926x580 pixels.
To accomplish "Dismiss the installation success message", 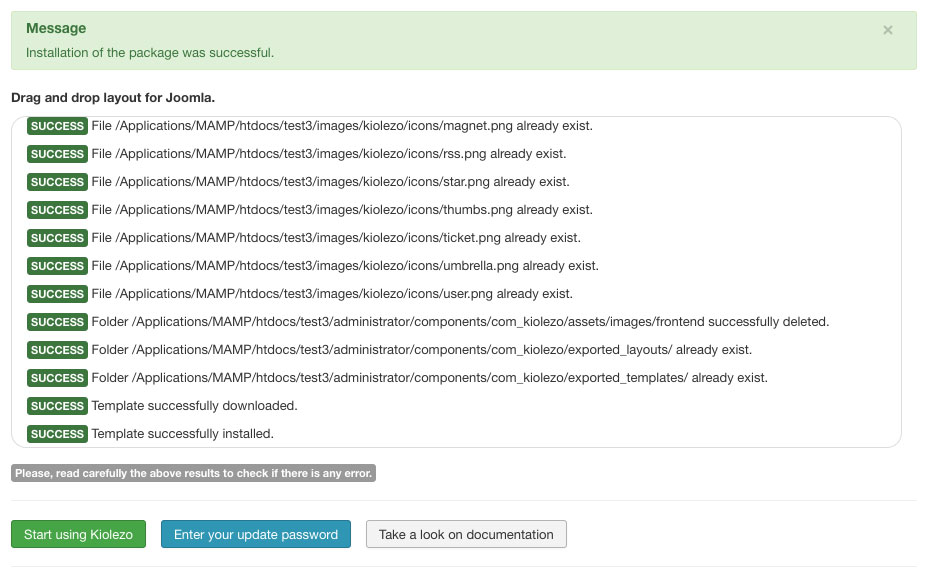I will pyautogui.click(x=888, y=30).
